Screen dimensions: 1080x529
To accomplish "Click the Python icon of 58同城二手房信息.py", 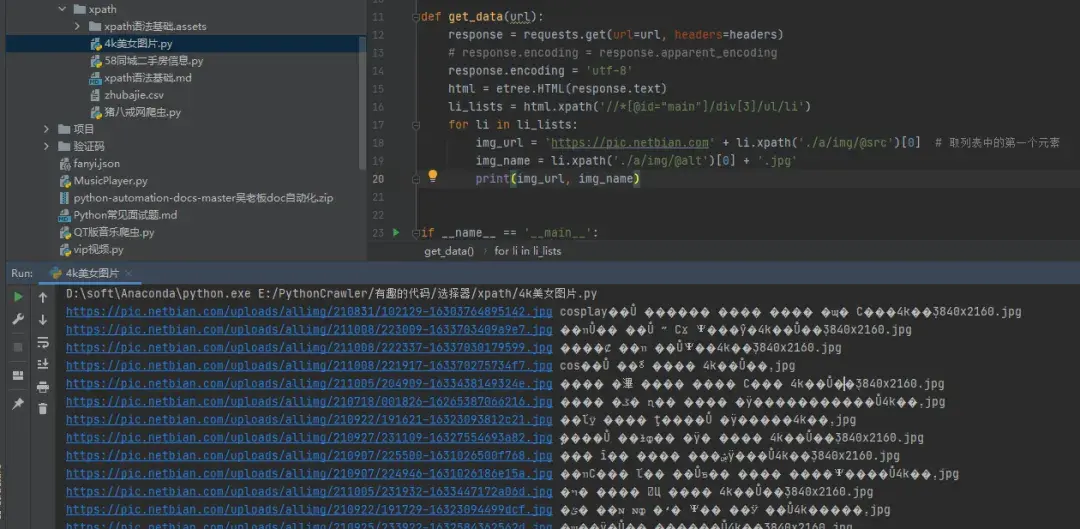I will click(96, 61).
